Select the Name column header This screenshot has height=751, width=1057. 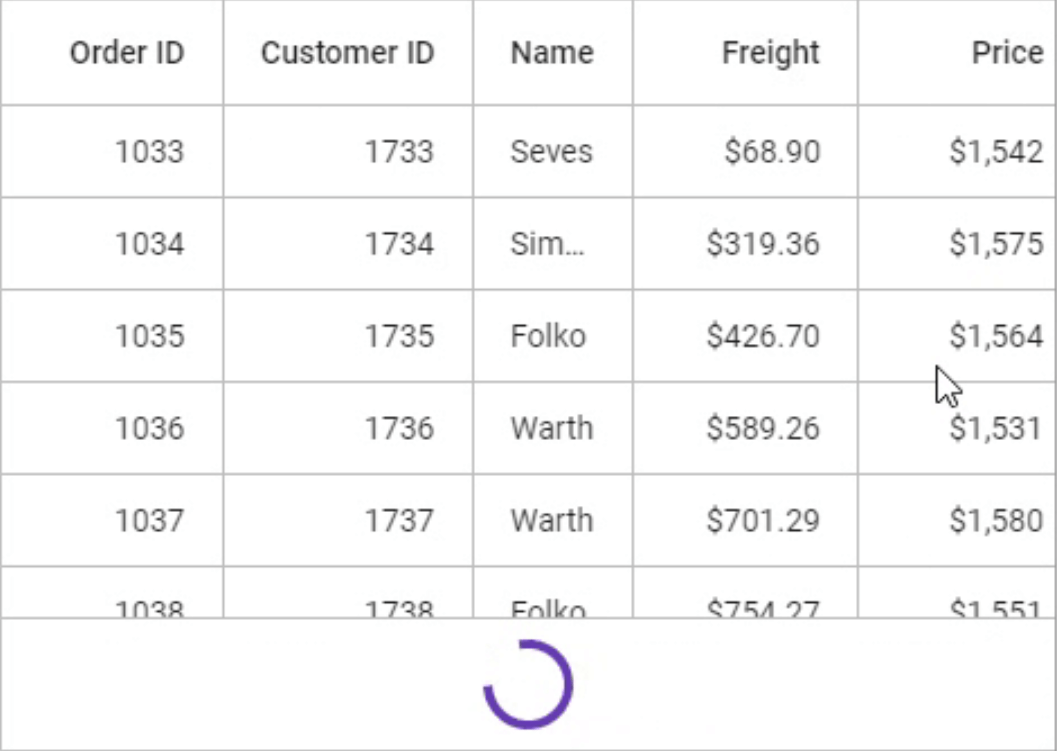click(x=552, y=53)
